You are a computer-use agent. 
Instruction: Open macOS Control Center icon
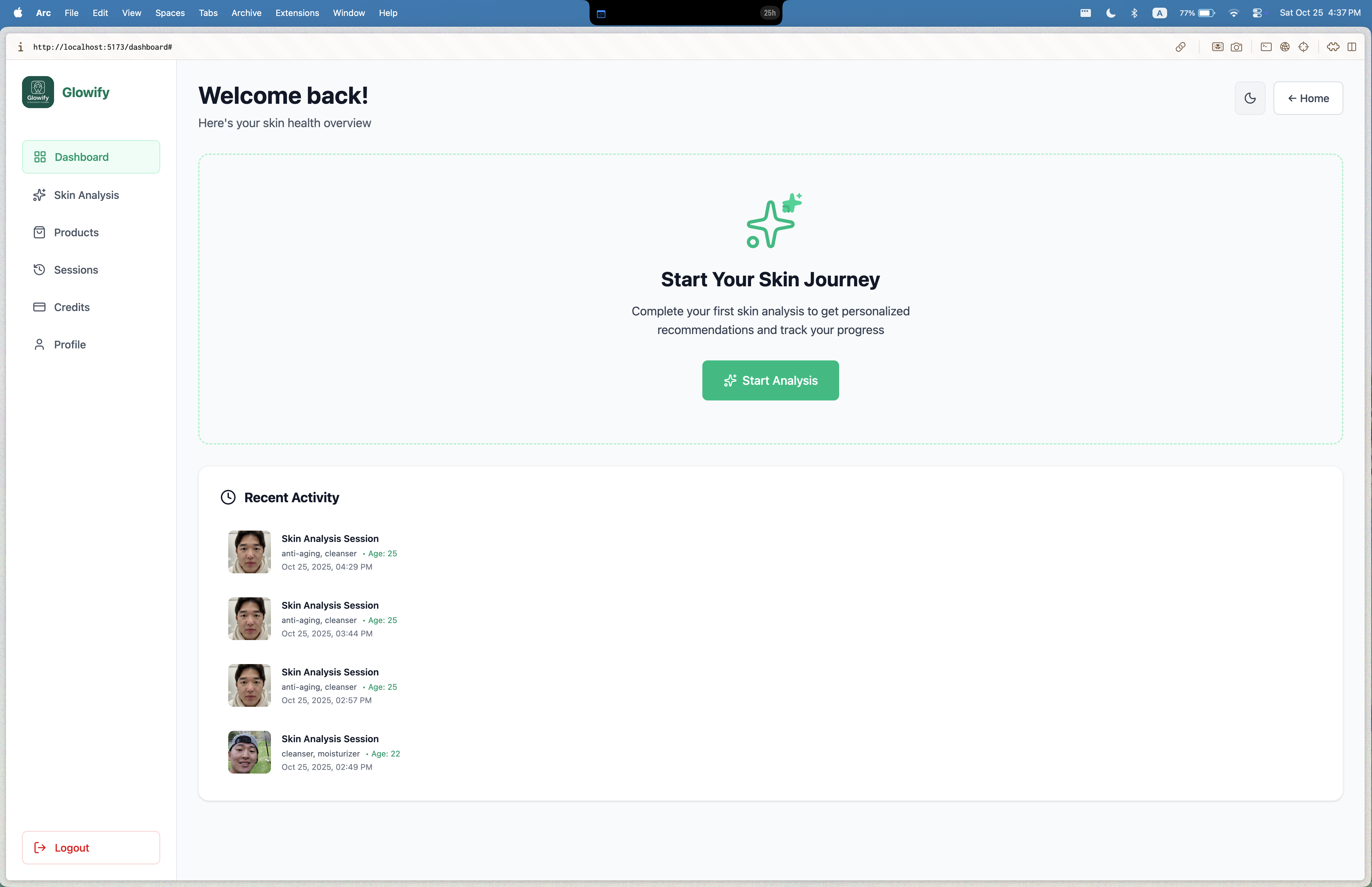tap(1258, 13)
